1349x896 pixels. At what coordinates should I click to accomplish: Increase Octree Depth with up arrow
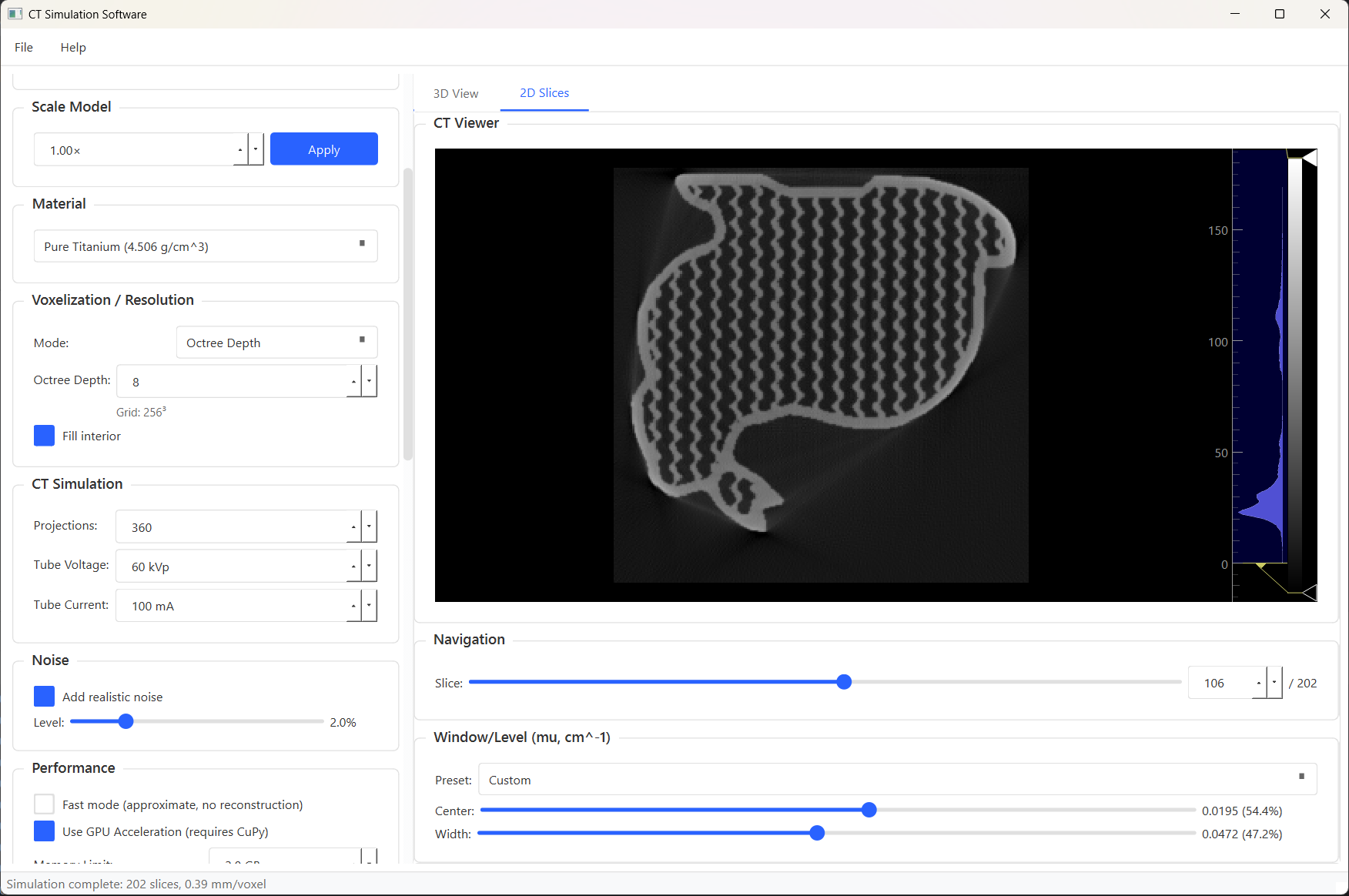point(353,382)
